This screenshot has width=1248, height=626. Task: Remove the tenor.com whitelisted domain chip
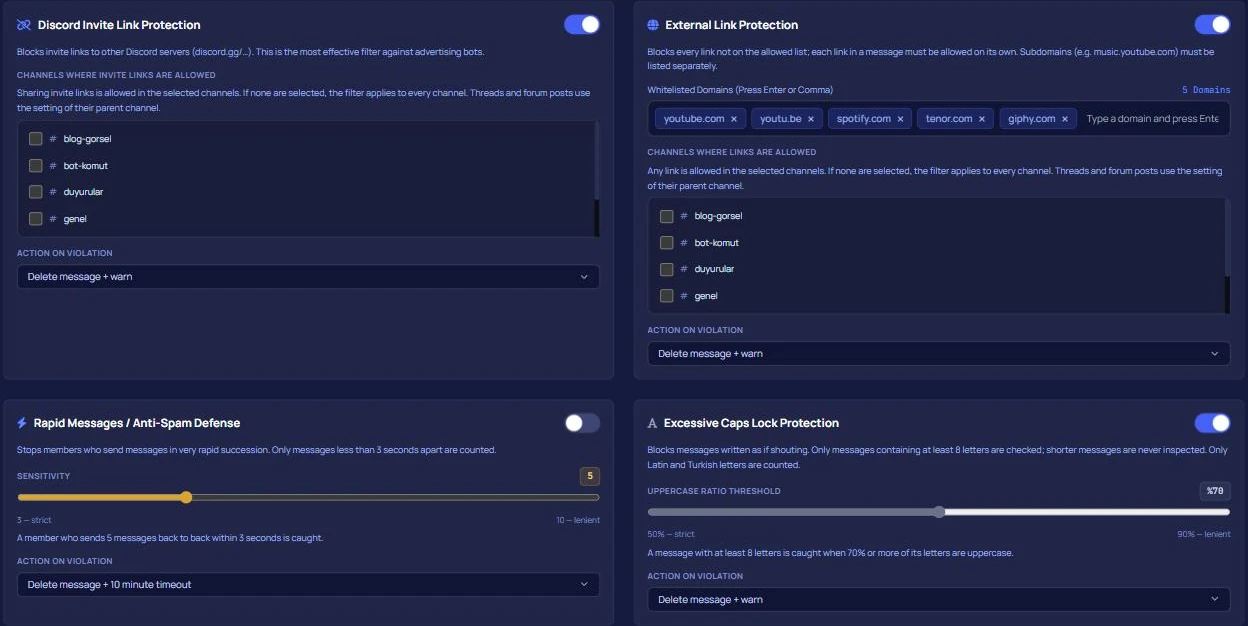pos(981,119)
